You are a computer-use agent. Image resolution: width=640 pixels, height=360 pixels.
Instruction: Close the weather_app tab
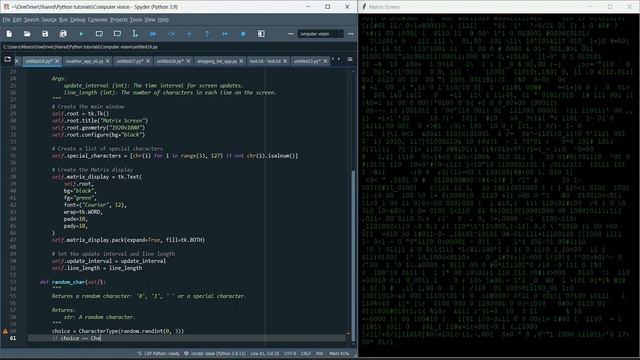tap(108, 61)
